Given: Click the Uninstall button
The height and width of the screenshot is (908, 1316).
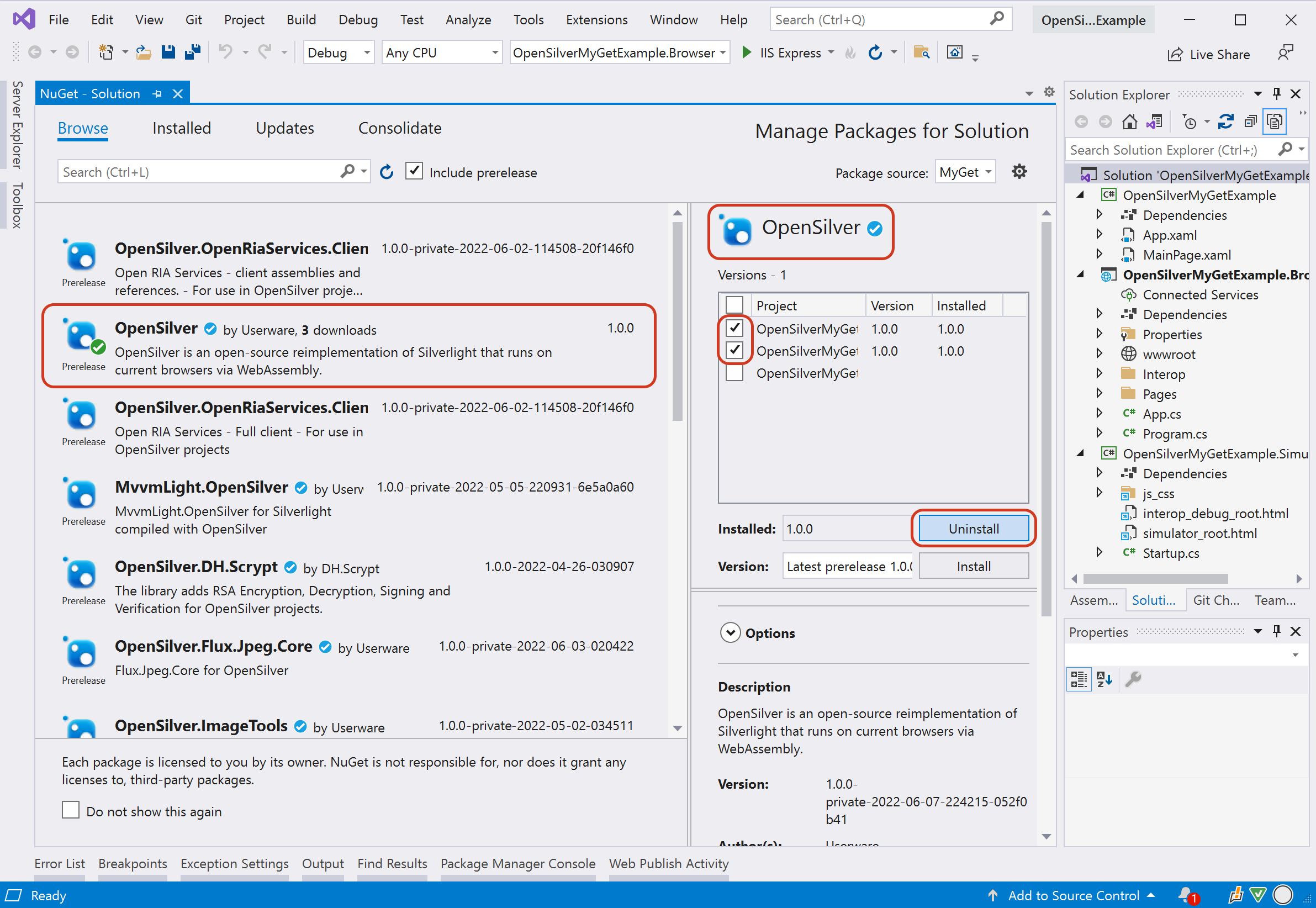Looking at the screenshot, I should tap(974, 529).
